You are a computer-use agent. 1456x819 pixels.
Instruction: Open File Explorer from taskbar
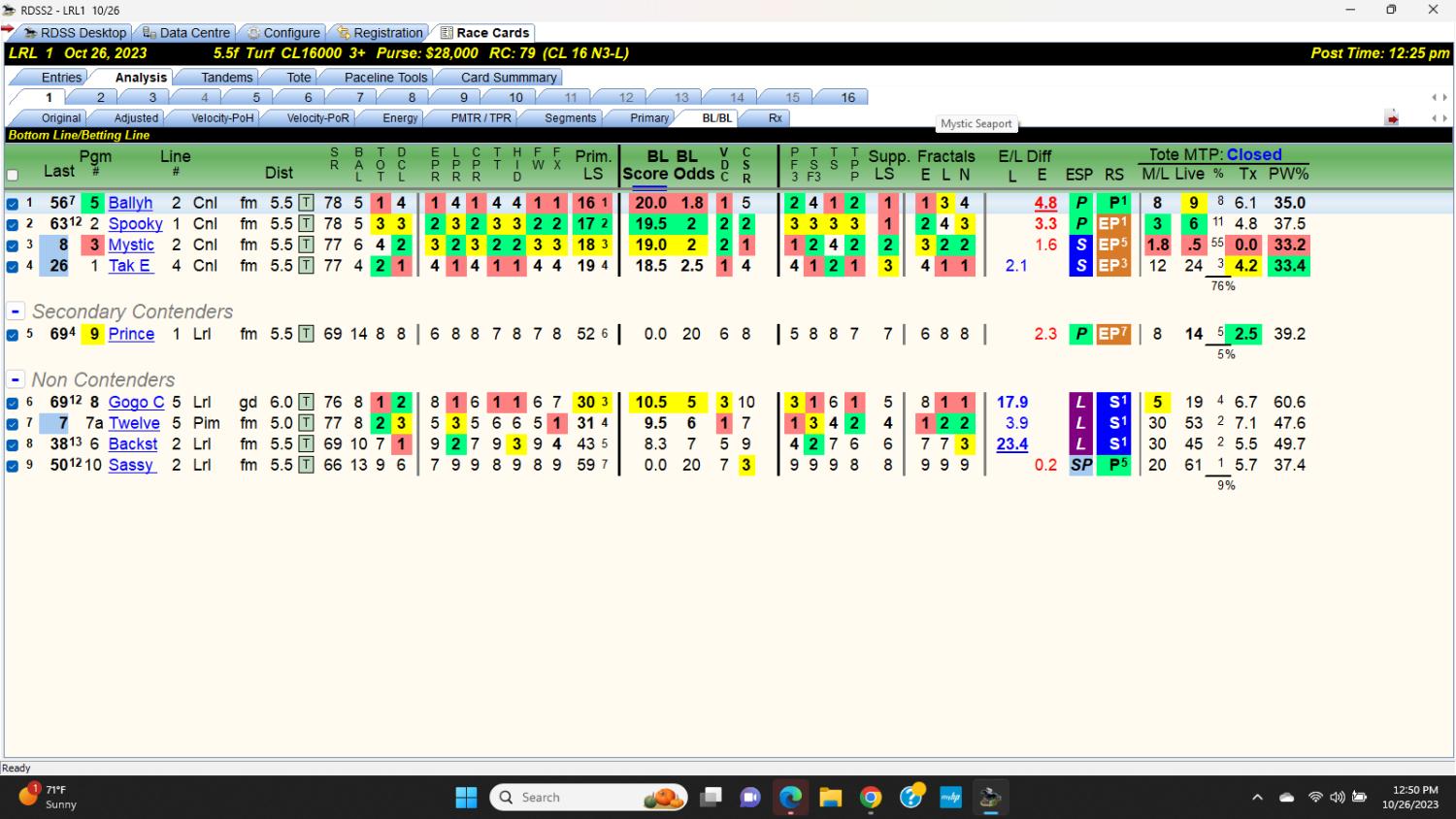[831, 798]
